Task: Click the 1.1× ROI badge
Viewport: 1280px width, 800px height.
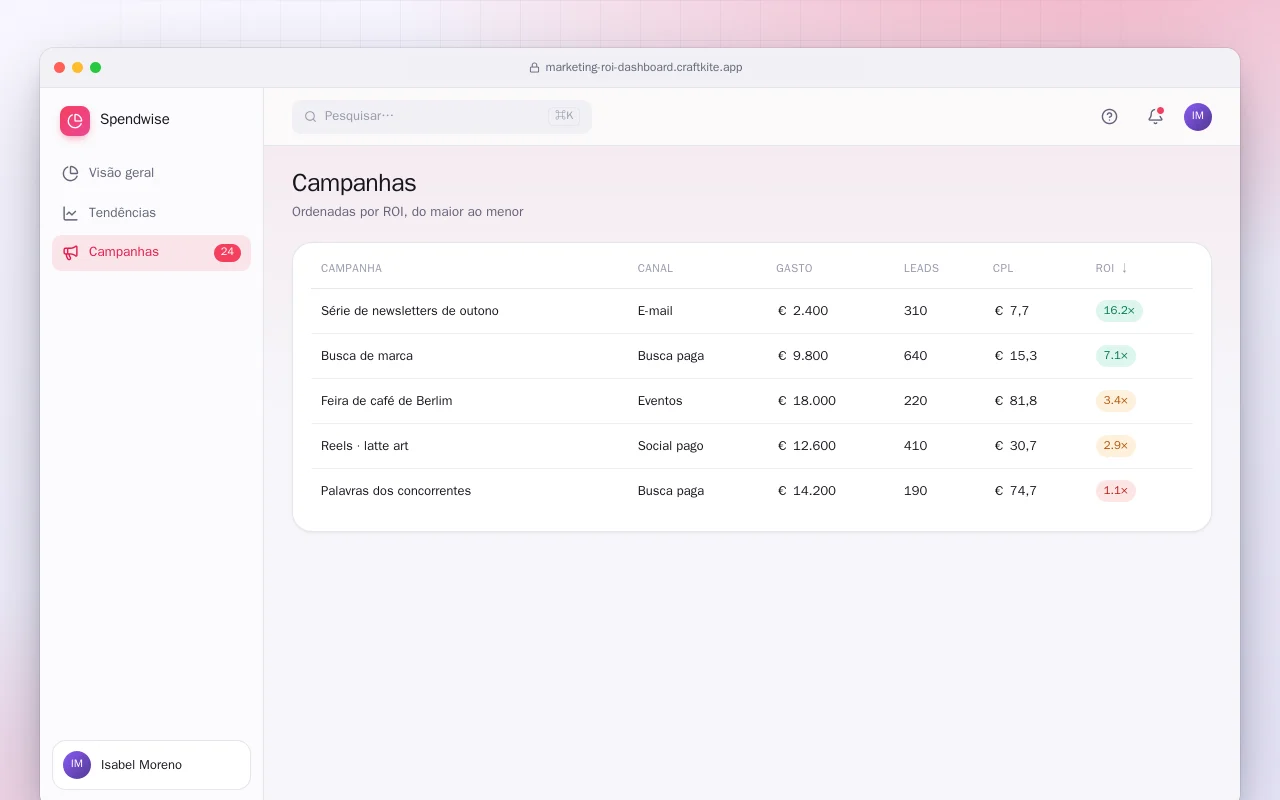Action: pyautogui.click(x=1116, y=491)
